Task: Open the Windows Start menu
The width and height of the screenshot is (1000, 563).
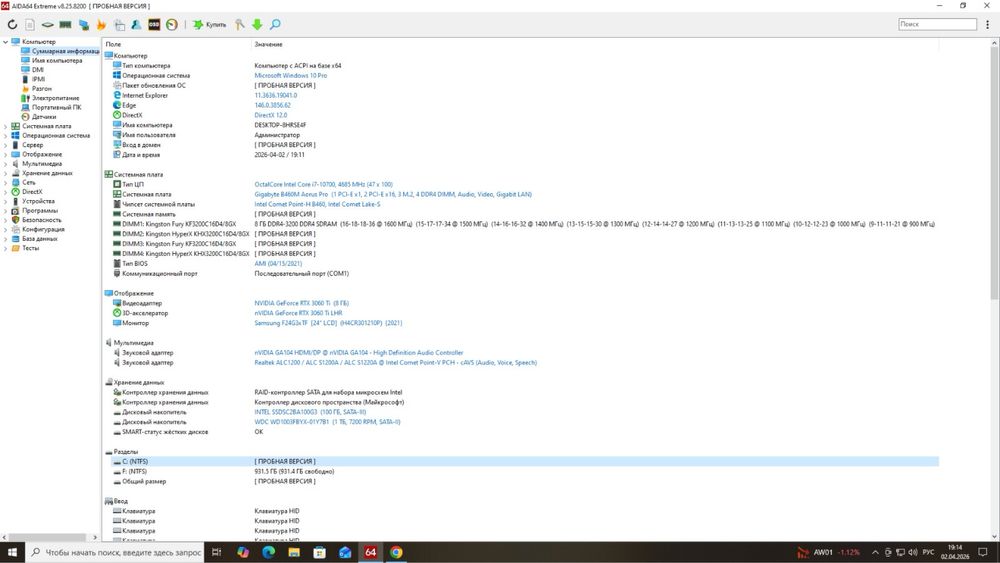Action: (12, 552)
